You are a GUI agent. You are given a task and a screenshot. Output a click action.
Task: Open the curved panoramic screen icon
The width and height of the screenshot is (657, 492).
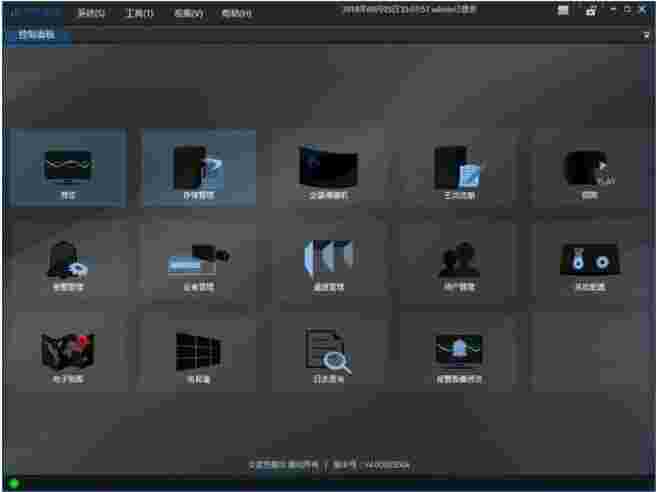pyautogui.click(x=329, y=168)
